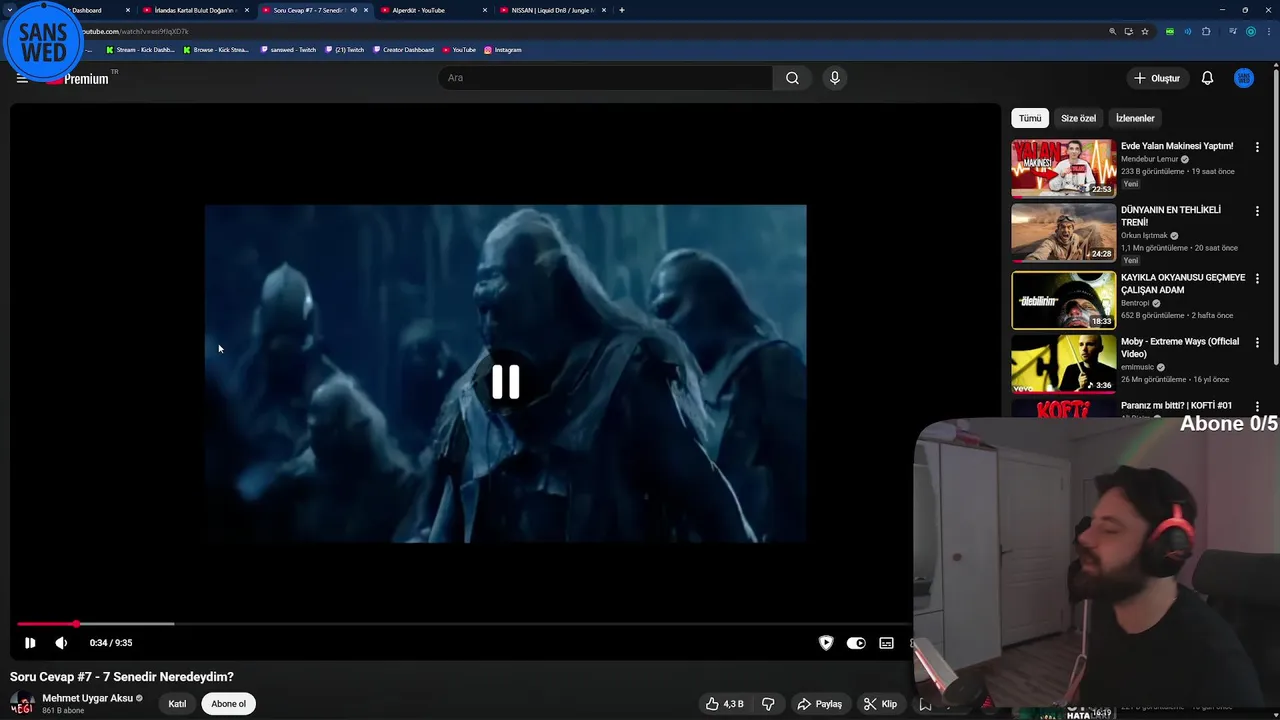This screenshot has width=1280, height=720.
Task: Open the Extensions puzzle icon
Action: [x=1206, y=32]
